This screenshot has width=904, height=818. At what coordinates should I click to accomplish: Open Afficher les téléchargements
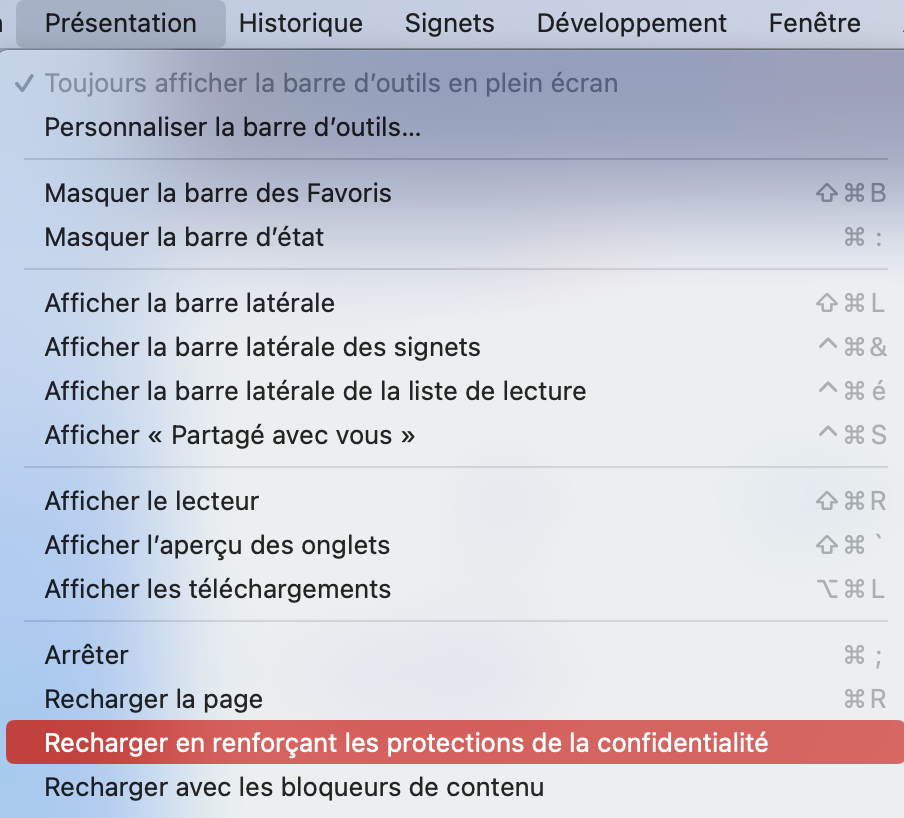(x=218, y=589)
